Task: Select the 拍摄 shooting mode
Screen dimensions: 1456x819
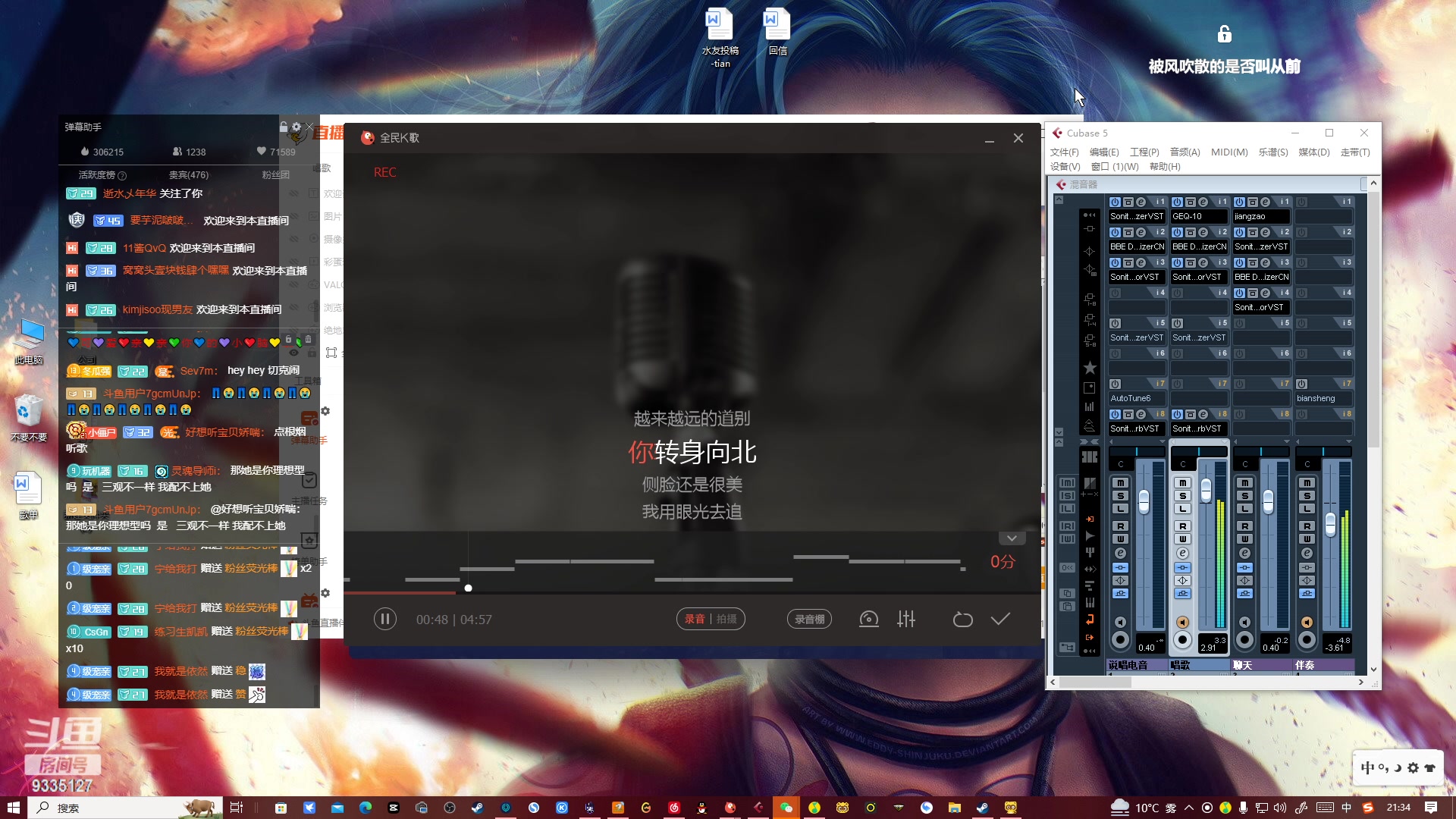Action: [726, 620]
